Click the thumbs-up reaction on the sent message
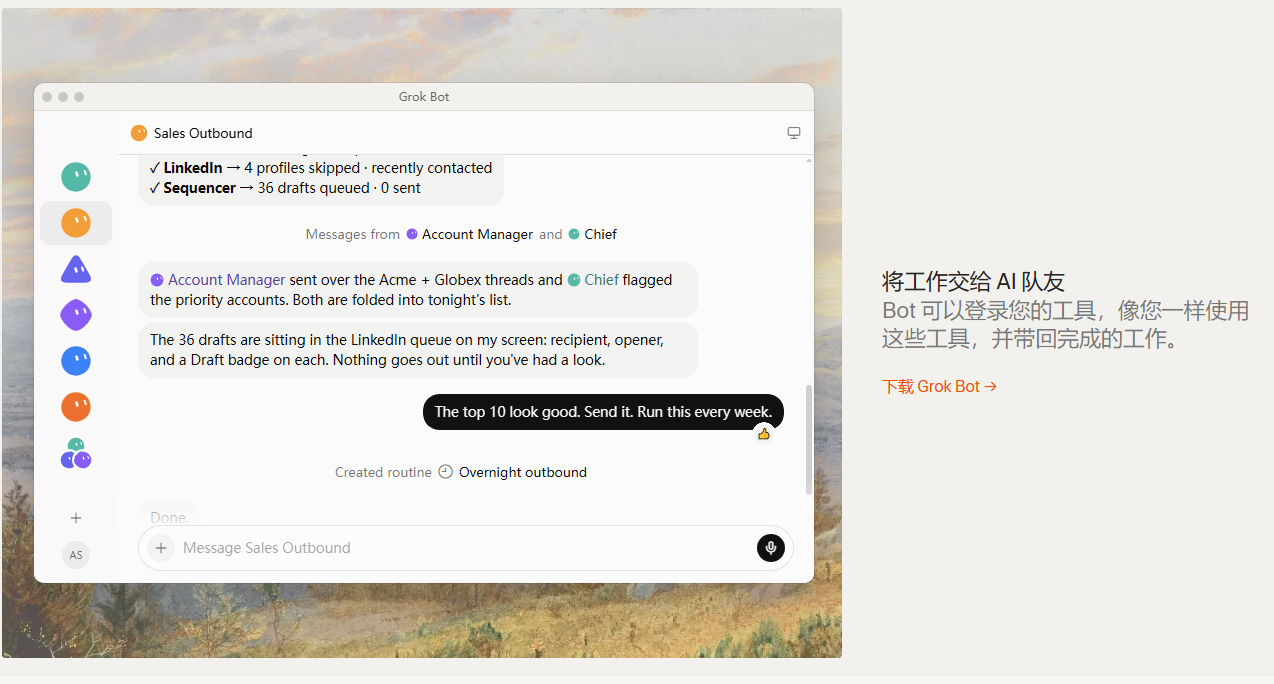This screenshot has height=684, width=1274. 764,434
